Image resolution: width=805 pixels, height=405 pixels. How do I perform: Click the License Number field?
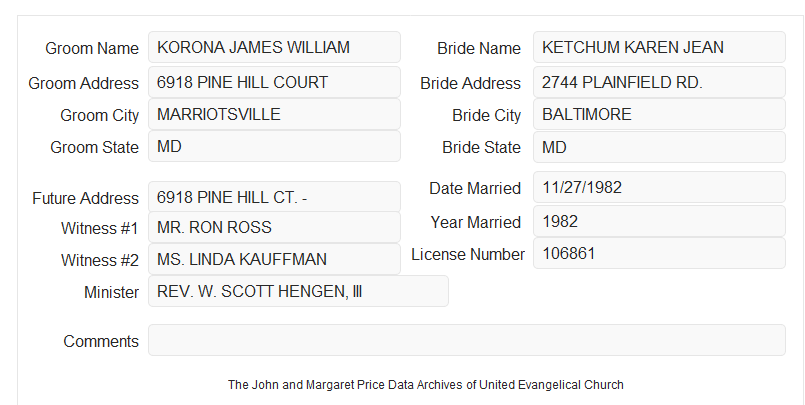pos(659,253)
